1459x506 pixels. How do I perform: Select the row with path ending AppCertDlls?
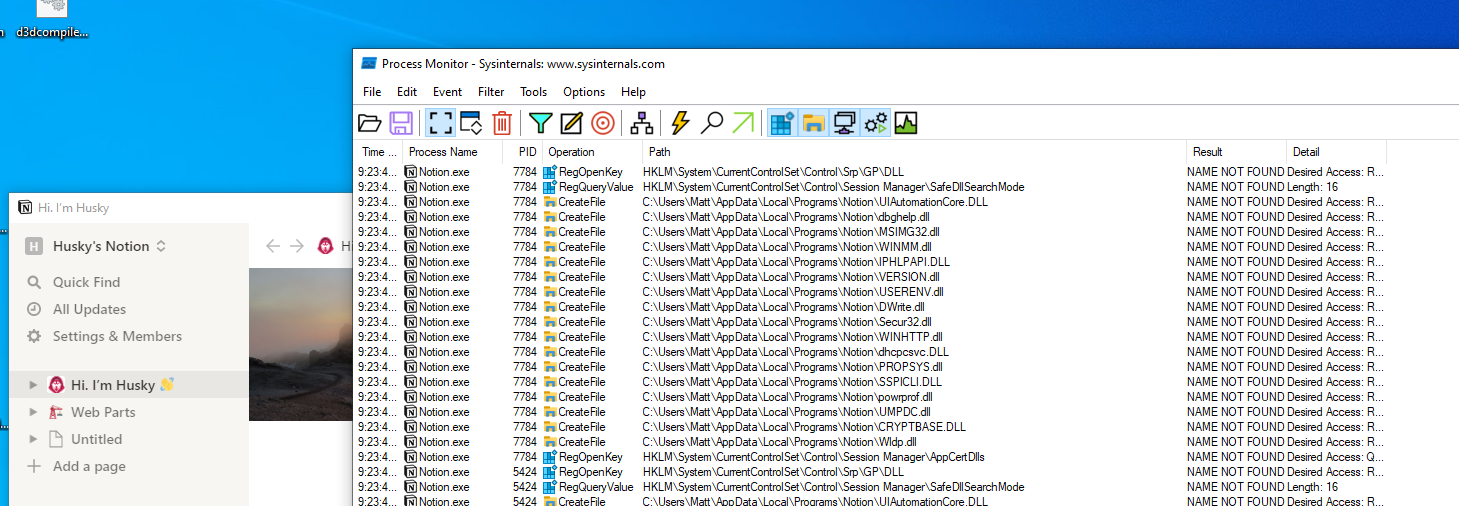click(871, 457)
